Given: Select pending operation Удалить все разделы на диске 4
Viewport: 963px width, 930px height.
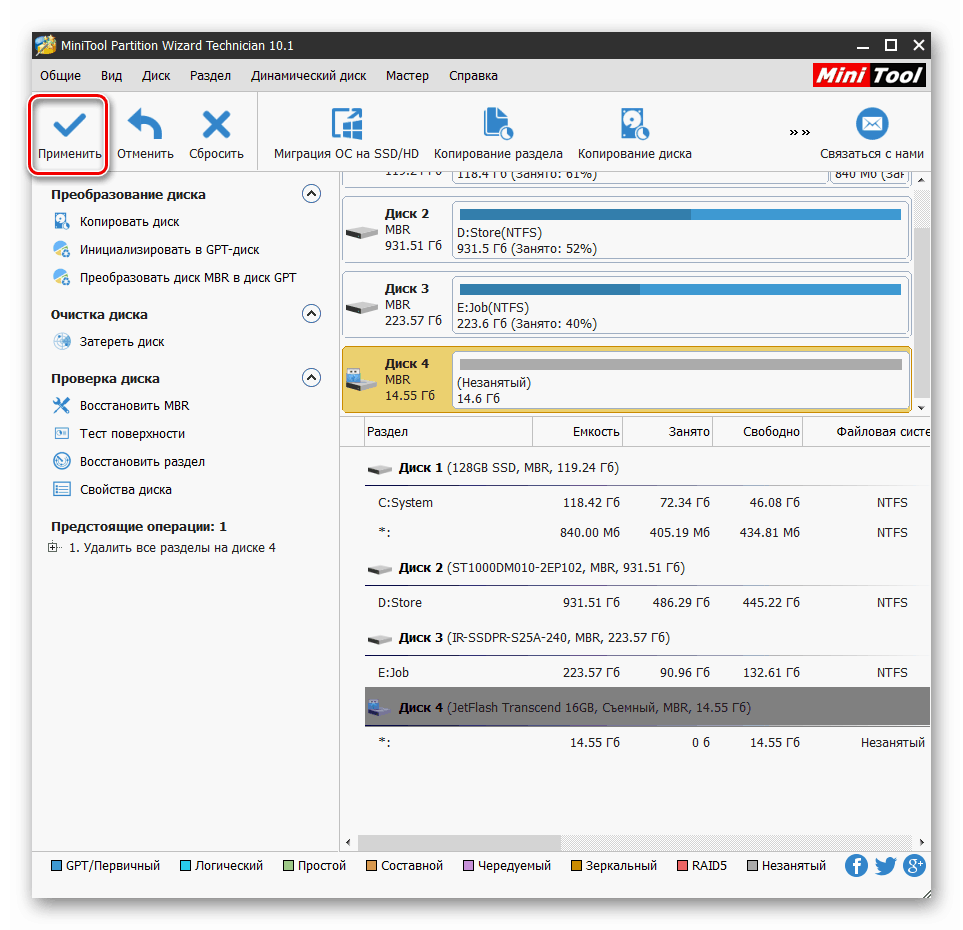Looking at the screenshot, I should (x=172, y=547).
